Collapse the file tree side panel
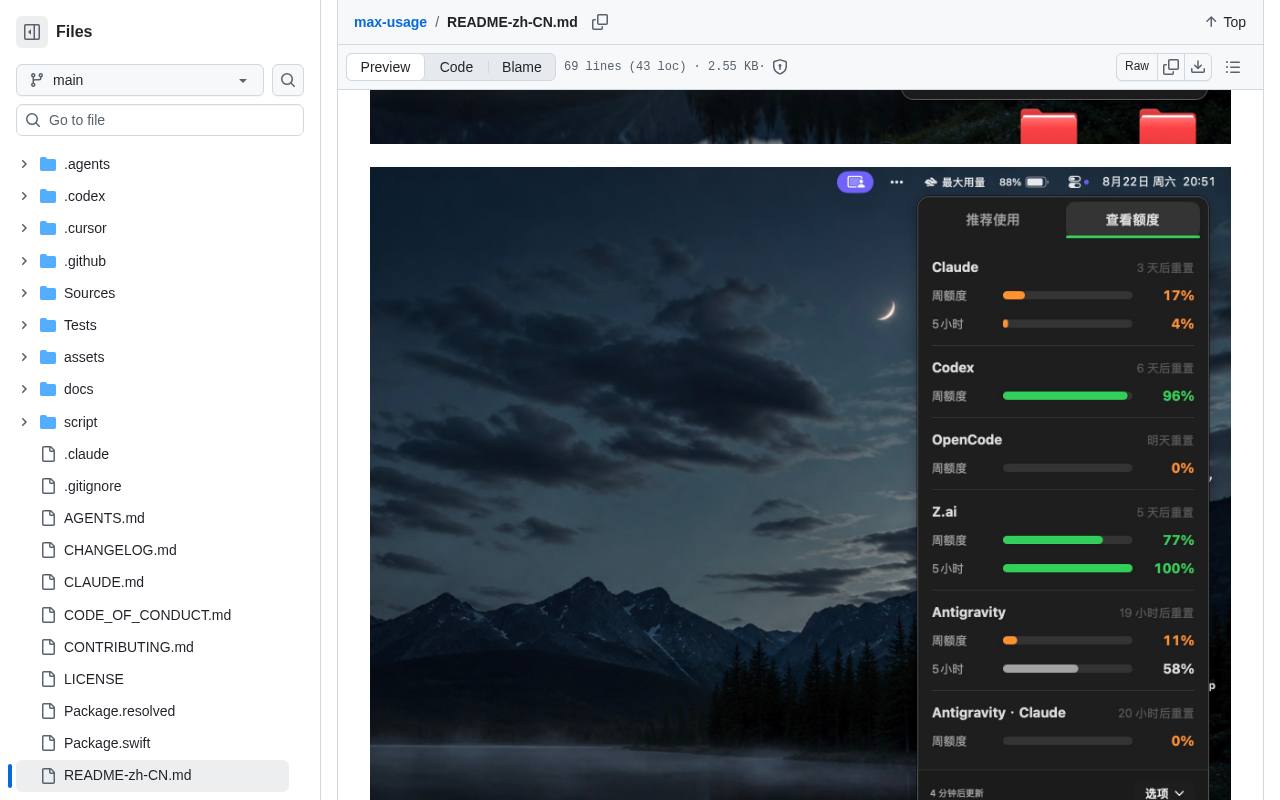Viewport: 1280px width, 800px height. 32,32
